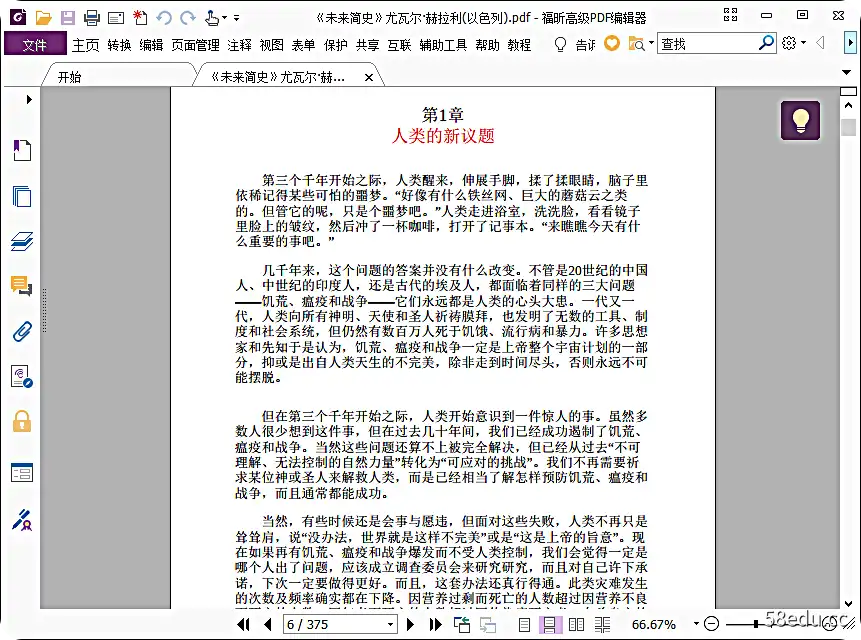861x640 pixels.
Task: Go to previous search result arrow
Action: [x=820, y=43]
